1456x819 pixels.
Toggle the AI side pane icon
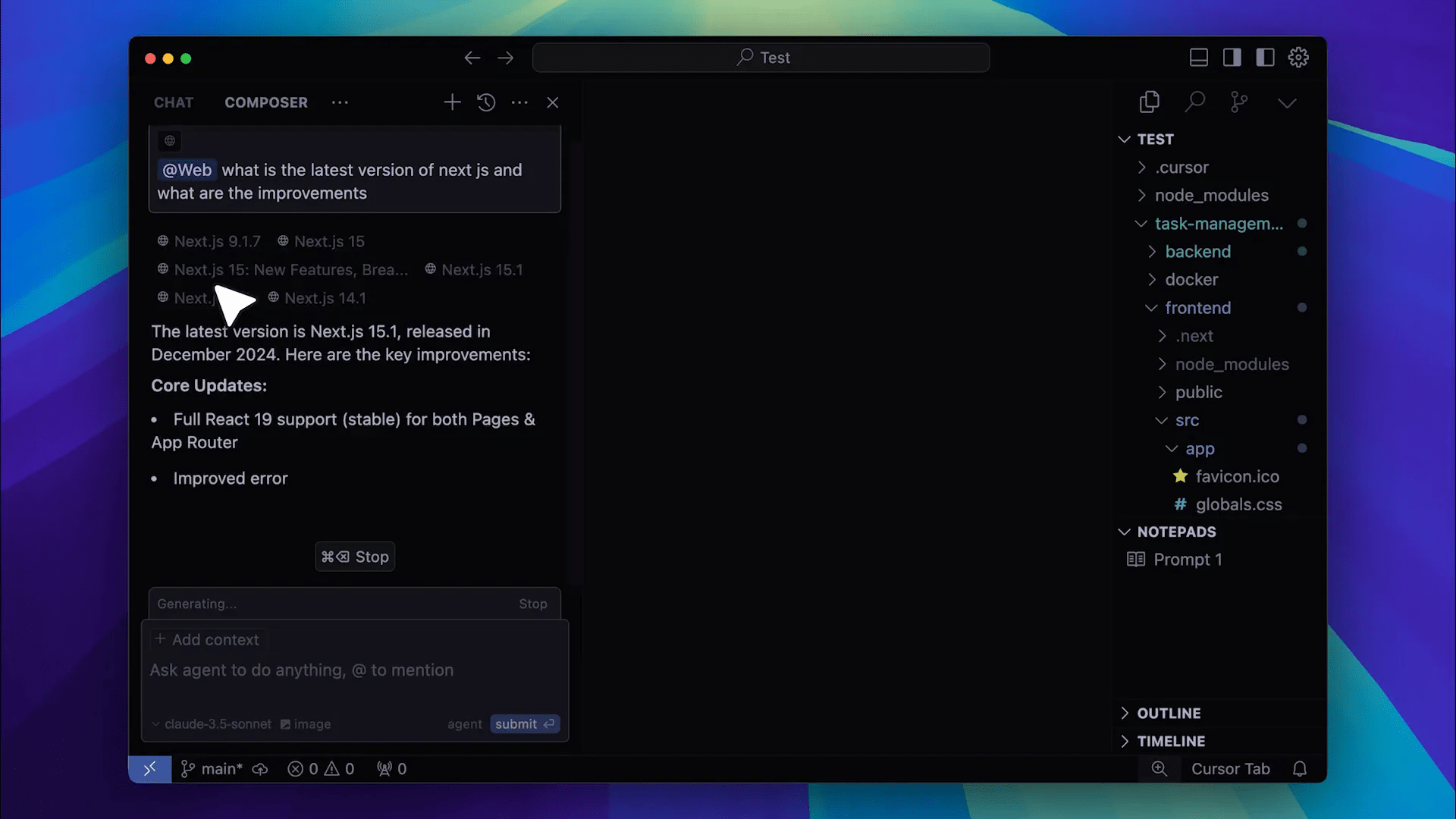[x=1232, y=58]
